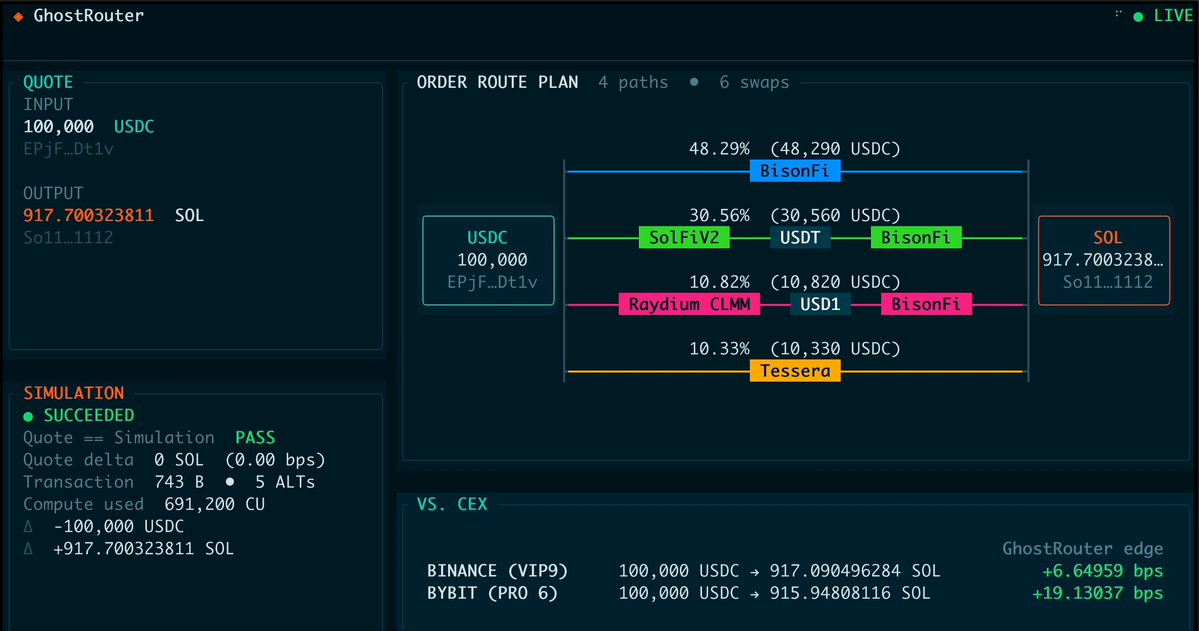The image size is (1199, 631).
Task: Click the (0.00 bps) quote delta value
Action: point(275,459)
